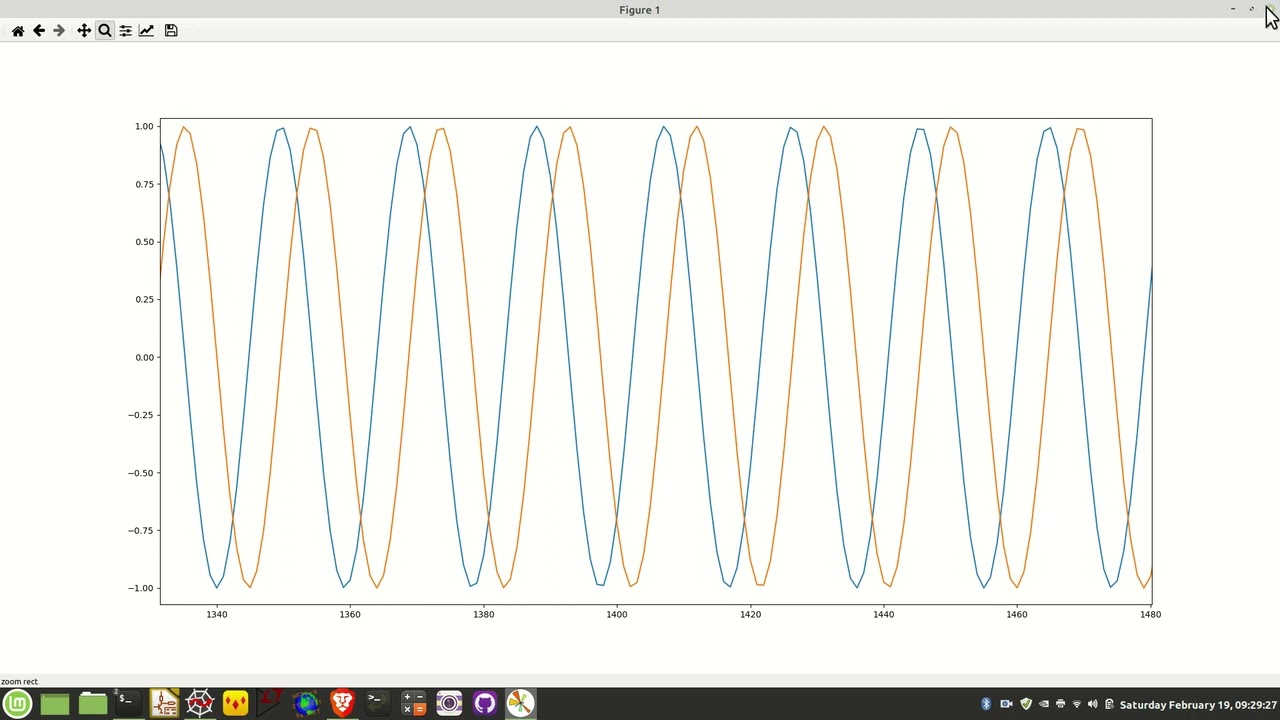This screenshot has height=720, width=1280.
Task: Switch to the terminal window with badge 2
Action: pos(126,703)
